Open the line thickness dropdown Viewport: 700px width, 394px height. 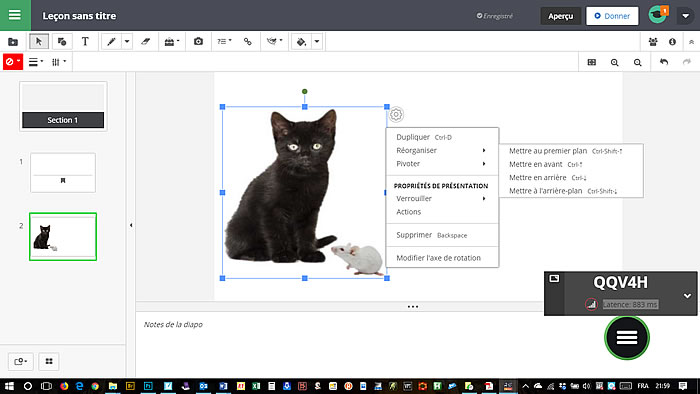click(x=36, y=62)
